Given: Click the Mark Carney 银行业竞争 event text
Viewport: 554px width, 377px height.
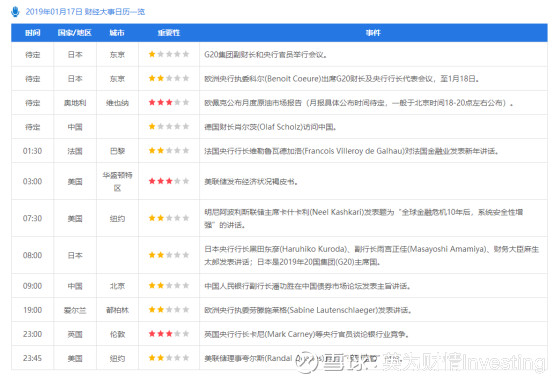Looking at the screenshot, I should point(306,334).
